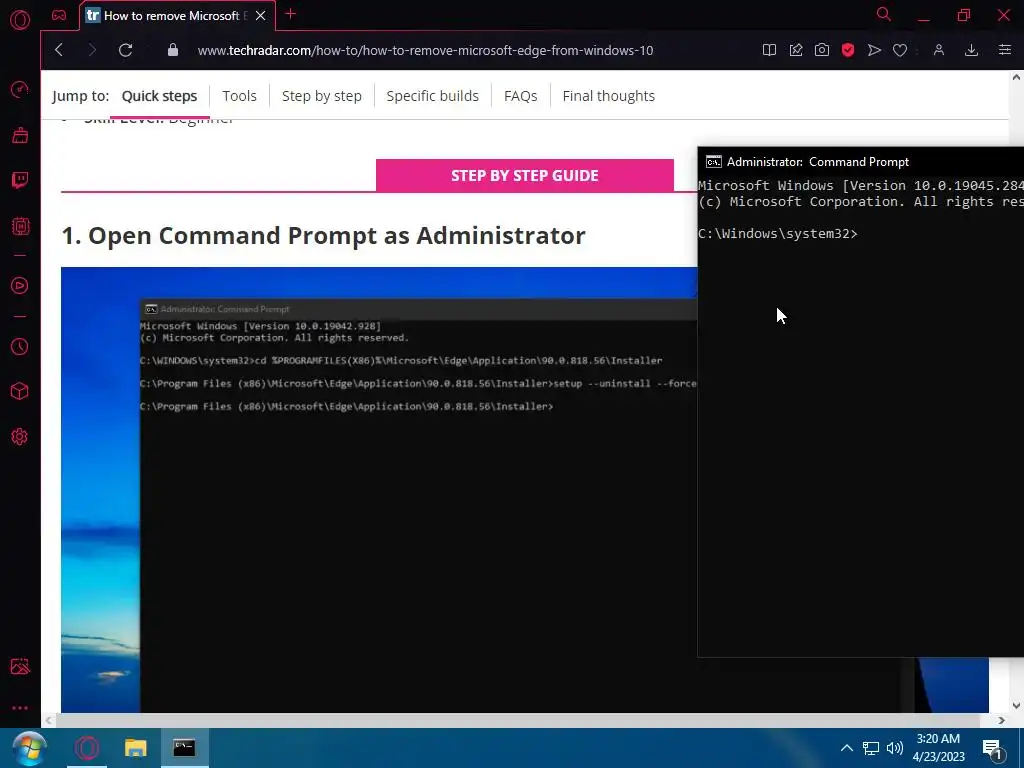Open the Windows Start button
This screenshot has width=1024, height=768.
[29, 748]
